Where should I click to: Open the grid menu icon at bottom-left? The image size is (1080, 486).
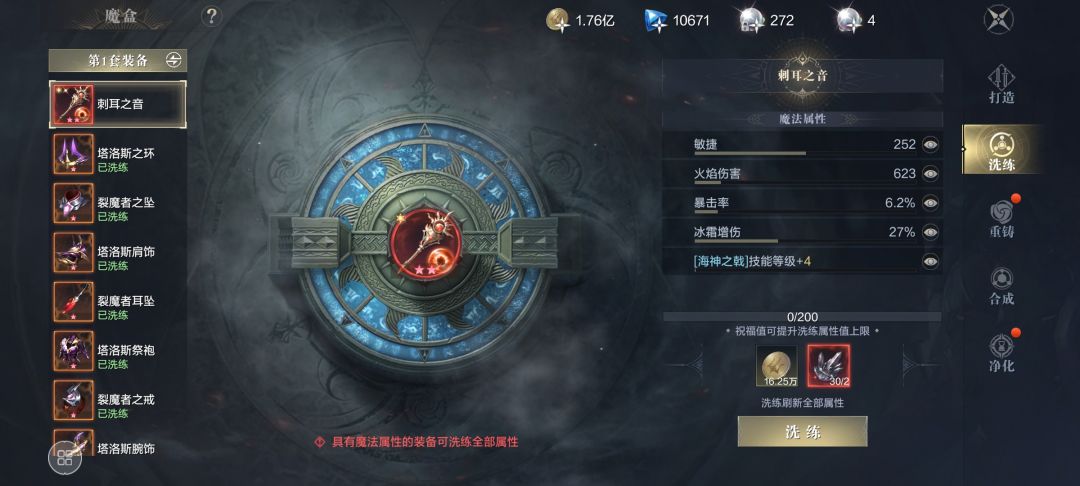click(x=65, y=458)
